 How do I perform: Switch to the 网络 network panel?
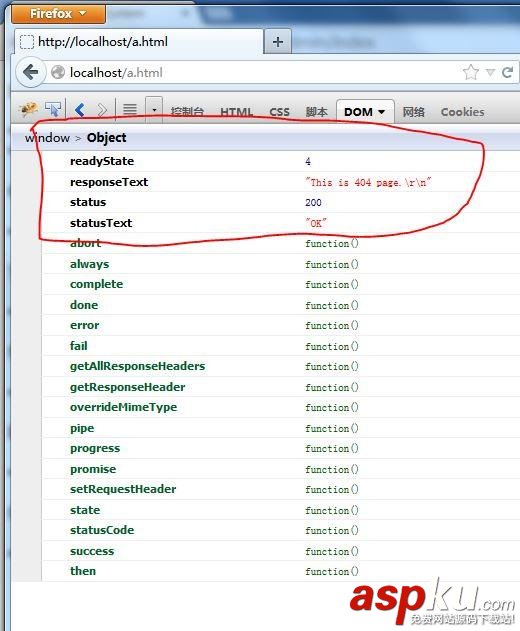(x=414, y=112)
